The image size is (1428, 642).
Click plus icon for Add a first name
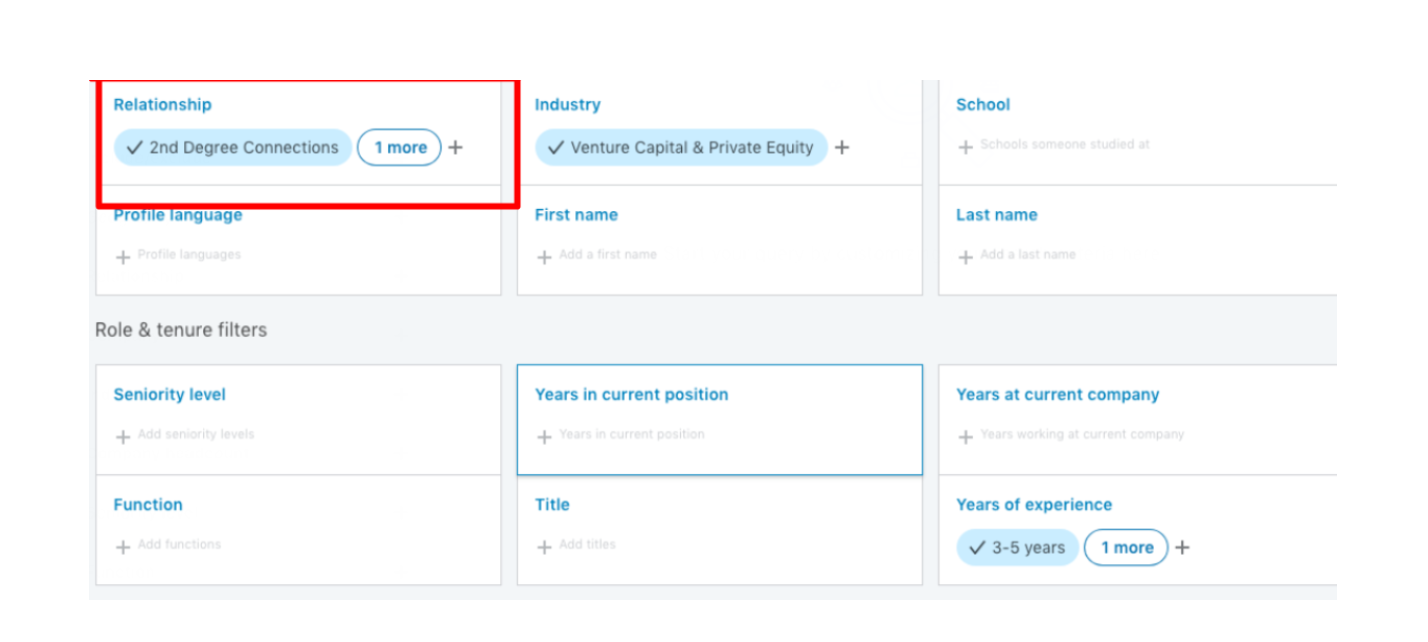(x=544, y=257)
